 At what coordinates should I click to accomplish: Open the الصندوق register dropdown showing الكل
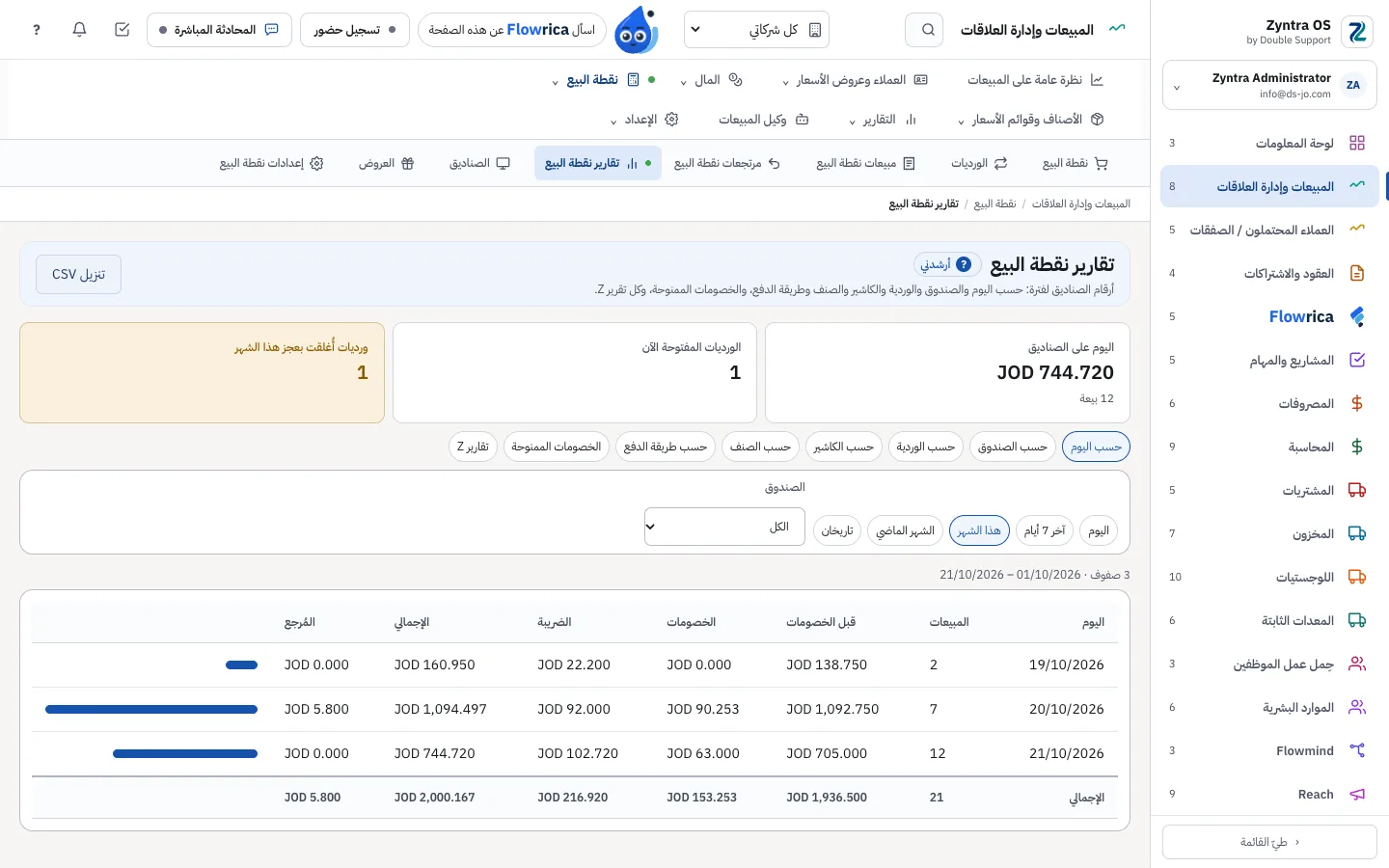[x=724, y=527]
